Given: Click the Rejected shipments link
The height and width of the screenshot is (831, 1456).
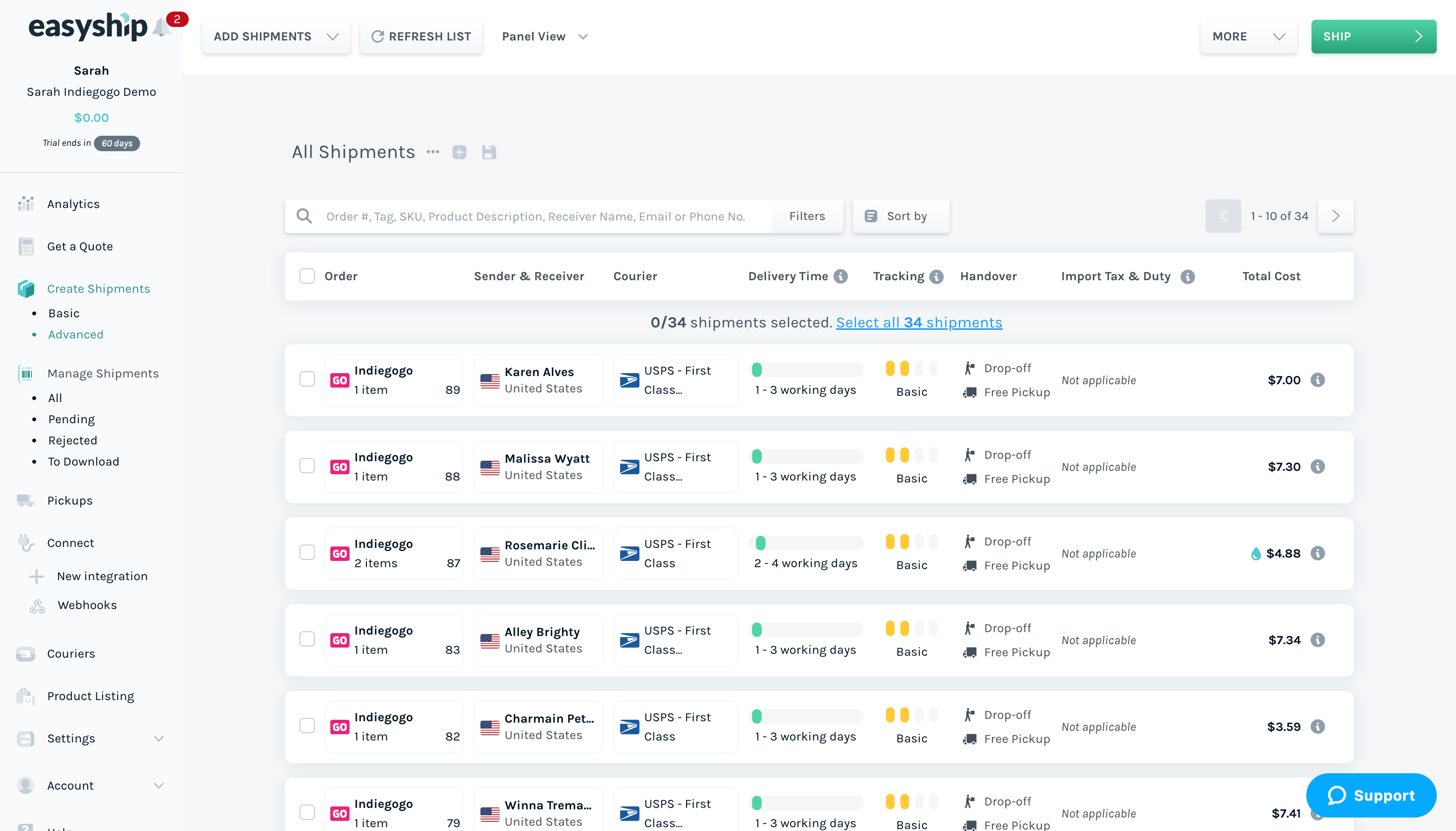Looking at the screenshot, I should pos(73,440).
